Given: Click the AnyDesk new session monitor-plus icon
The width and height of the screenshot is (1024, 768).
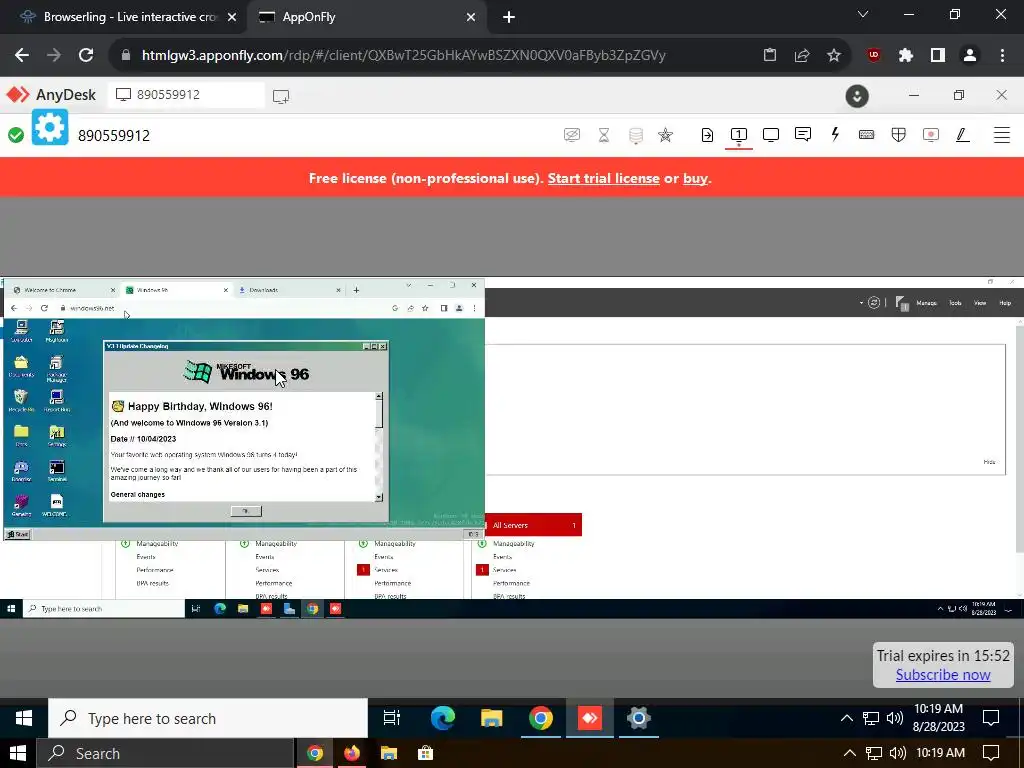Looking at the screenshot, I should tap(281, 97).
